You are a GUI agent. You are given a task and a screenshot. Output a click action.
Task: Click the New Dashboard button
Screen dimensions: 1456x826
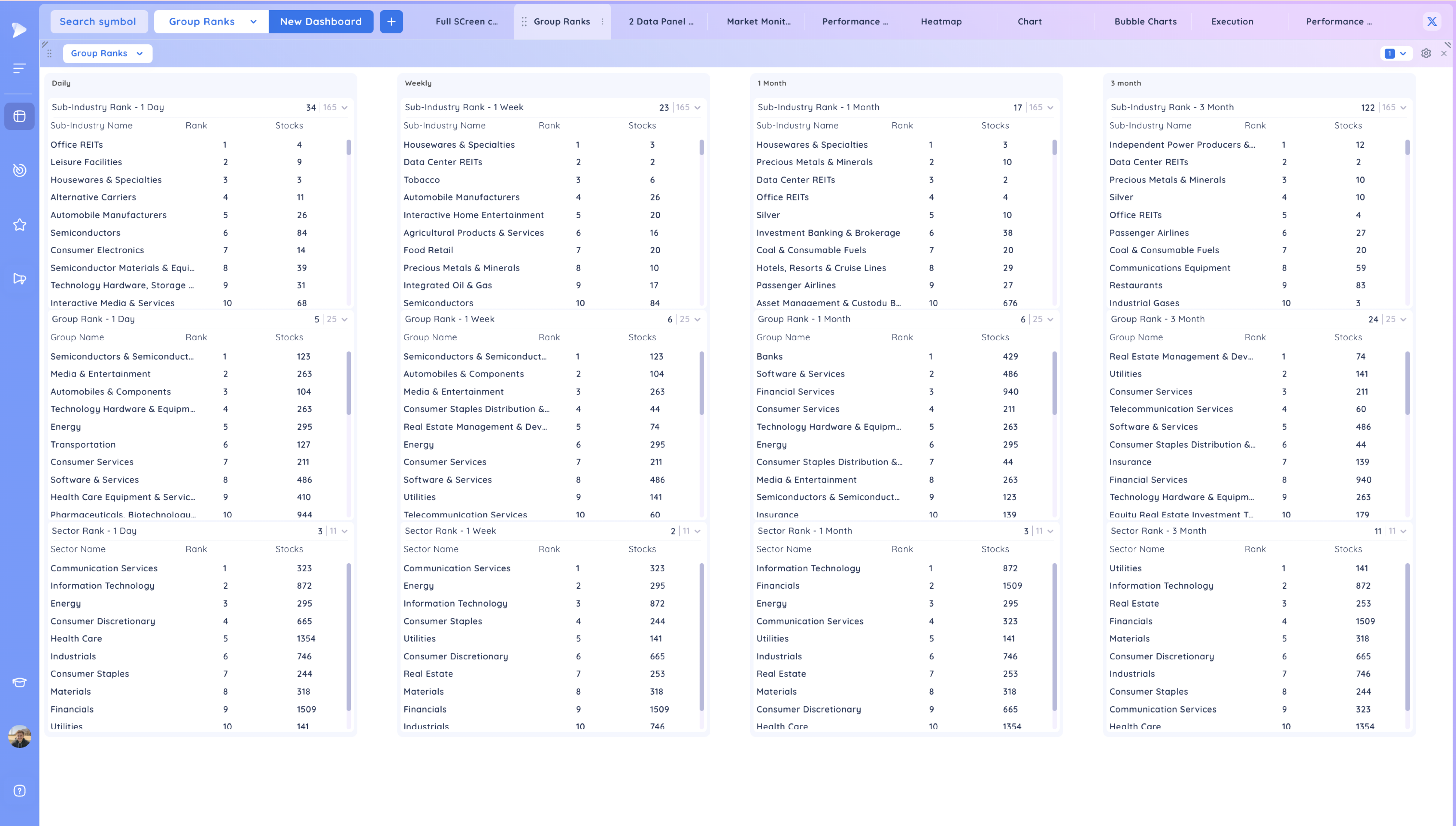tap(321, 21)
